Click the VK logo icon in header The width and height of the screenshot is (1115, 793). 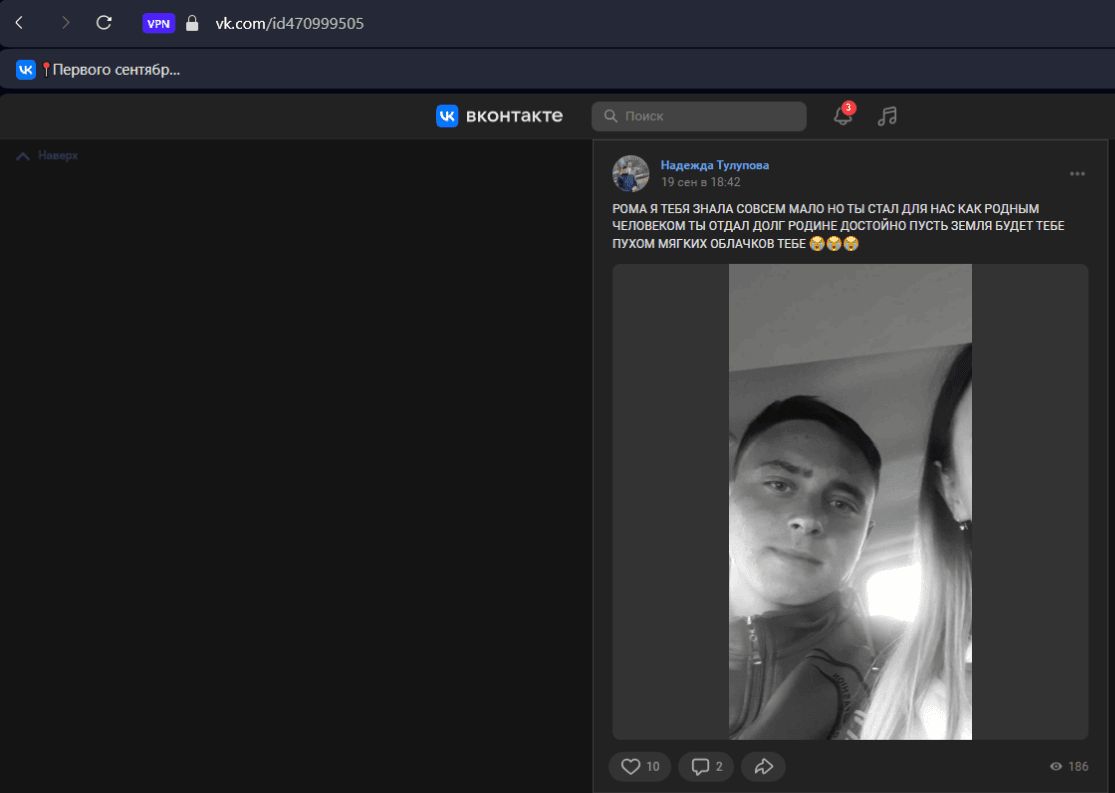click(447, 116)
